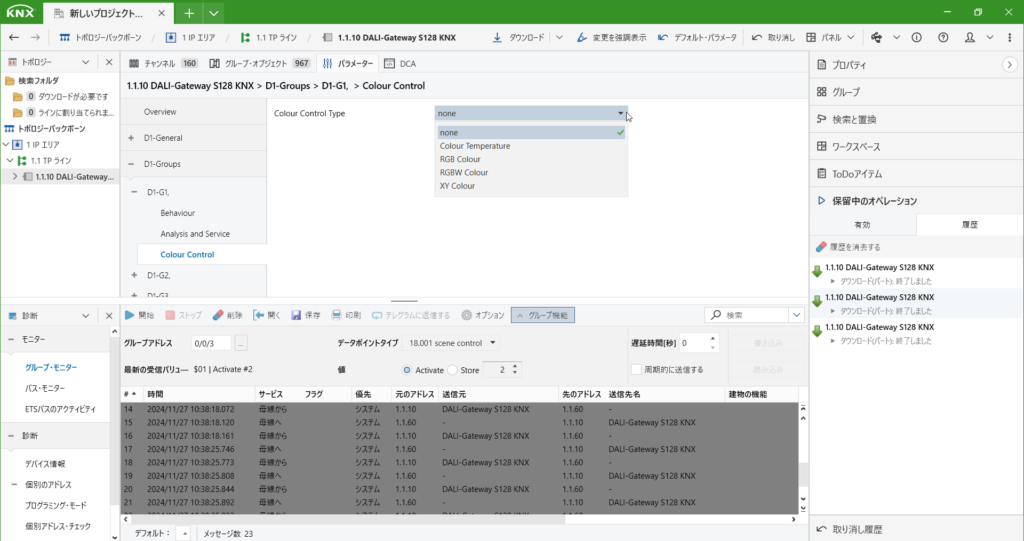Open the more options kebab menu

(1010, 38)
